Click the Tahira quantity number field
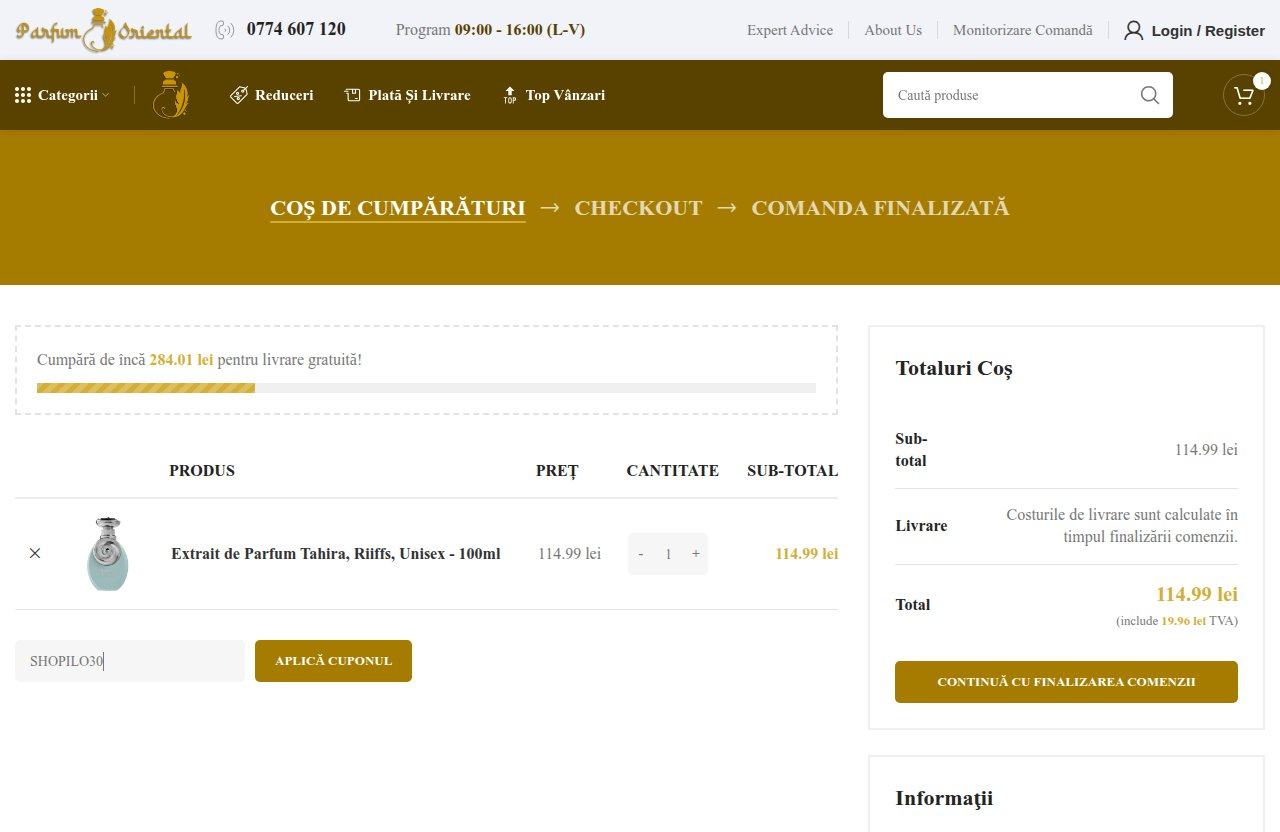Screen dimensions: 1280x832 pyautogui.click(x=668, y=554)
